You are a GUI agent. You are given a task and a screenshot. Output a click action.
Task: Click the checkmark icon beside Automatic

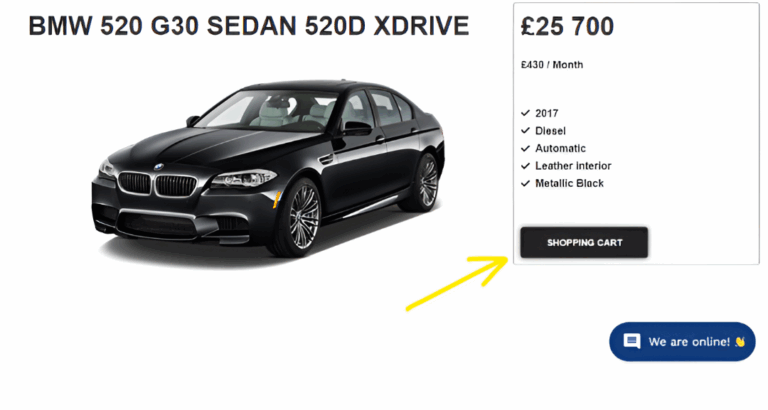526,148
